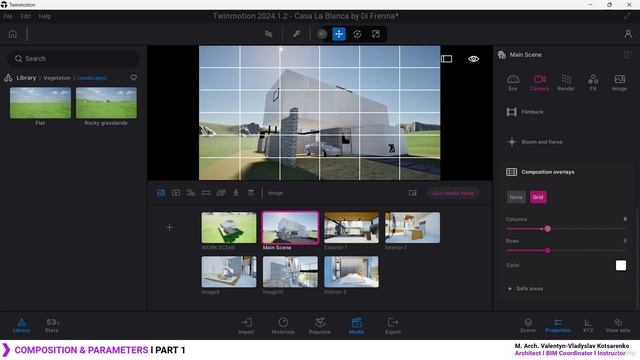Select the Scale tool in toolbar
This screenshot has height=360, width=640.
click(376, 34)
